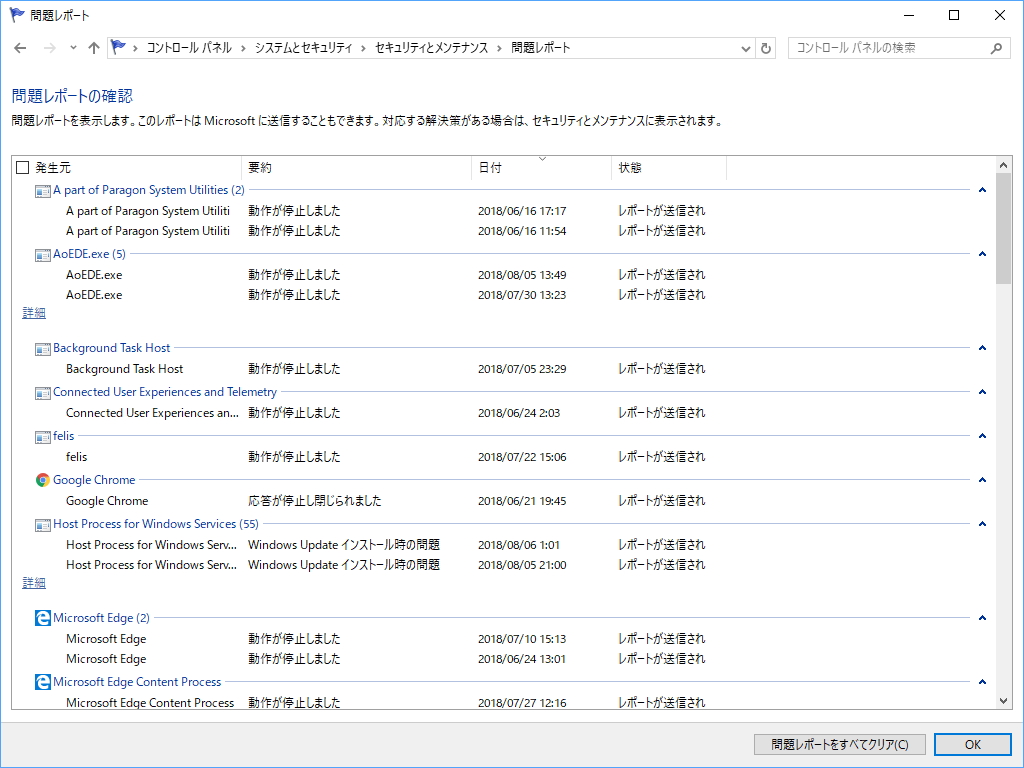The image size is (1024, 768).
Task: Collapse the Background Task Host group
Action: click(982, 348)
